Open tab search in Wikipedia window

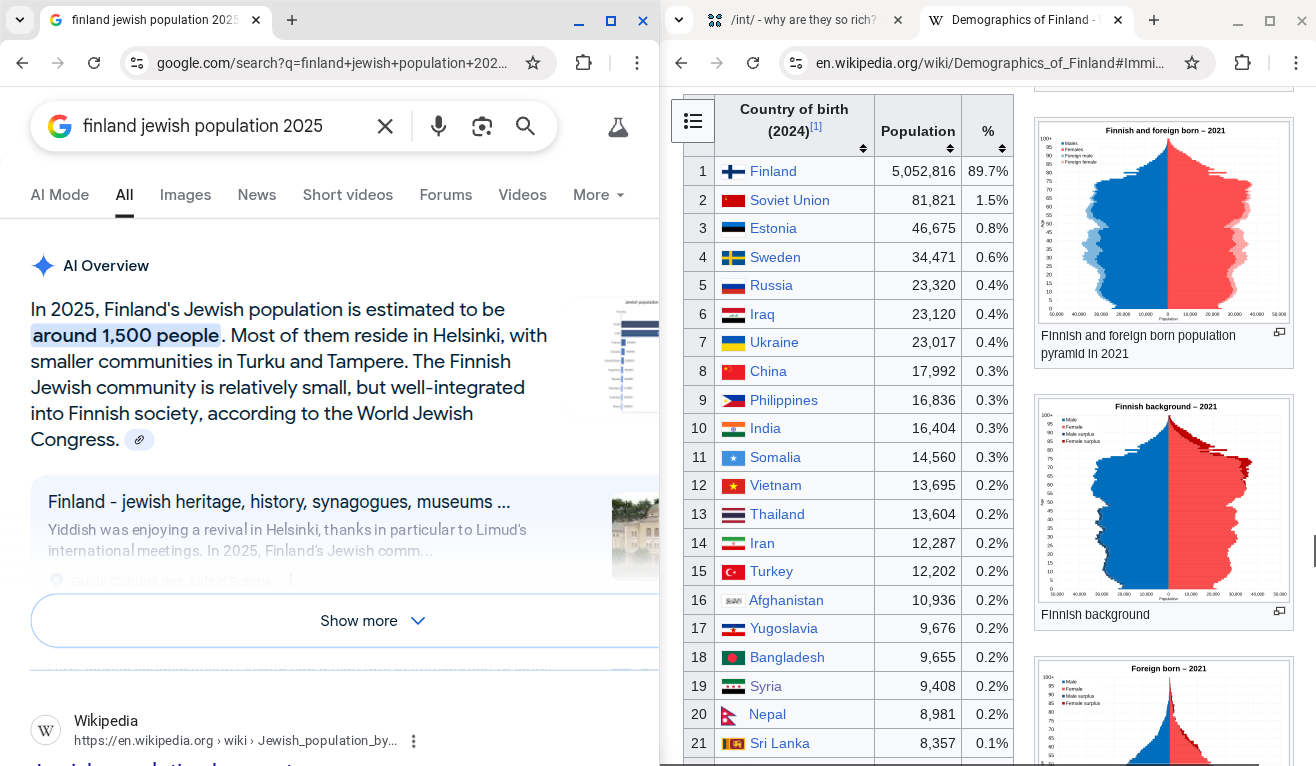pyautogui.click(x=679, y=20)
